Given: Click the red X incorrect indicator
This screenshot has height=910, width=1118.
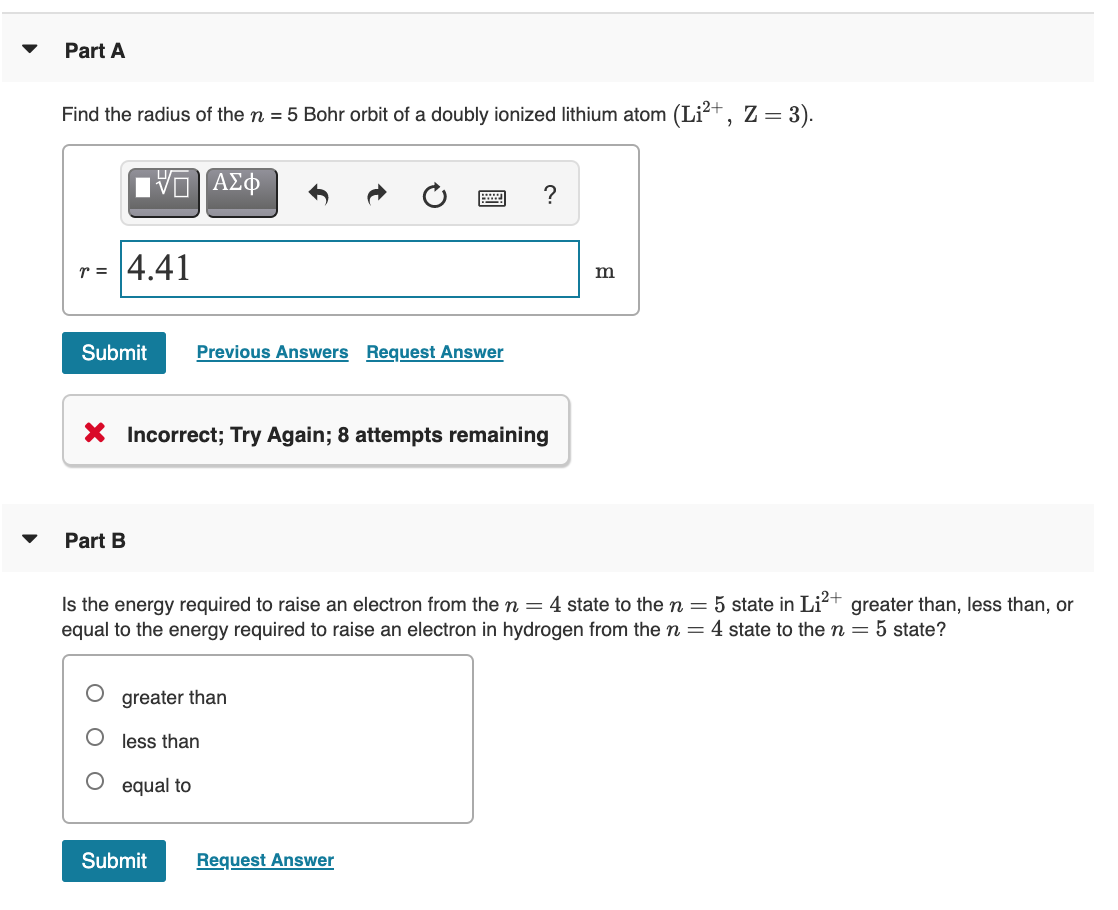Looking at the screenshot, I should (x=97, y=433).
